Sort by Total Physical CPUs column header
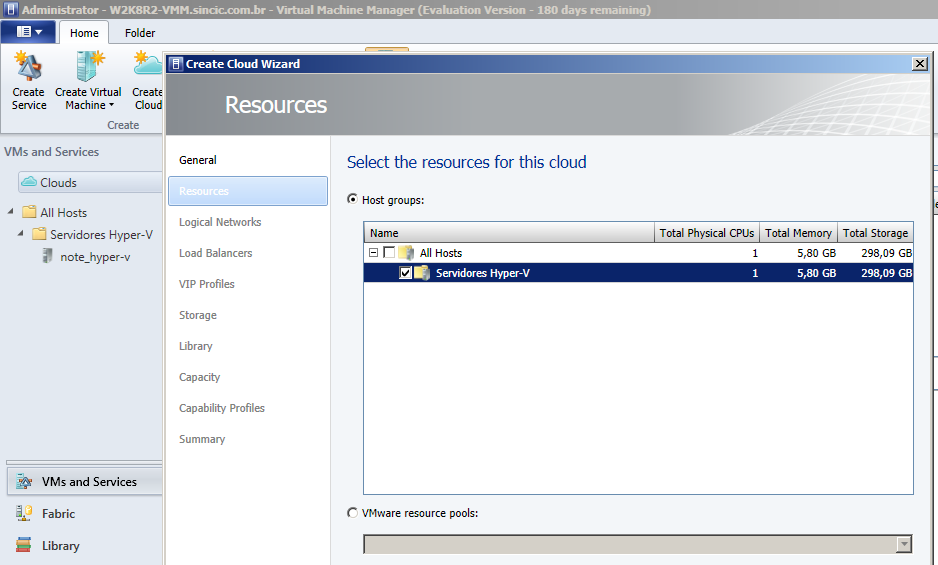Screen dimensions: 938x565 706,233
